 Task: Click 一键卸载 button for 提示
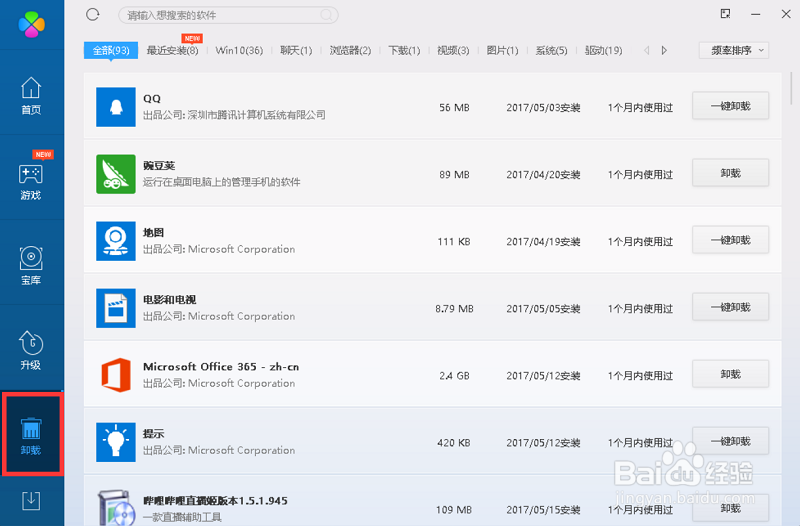tap(731, 441)
